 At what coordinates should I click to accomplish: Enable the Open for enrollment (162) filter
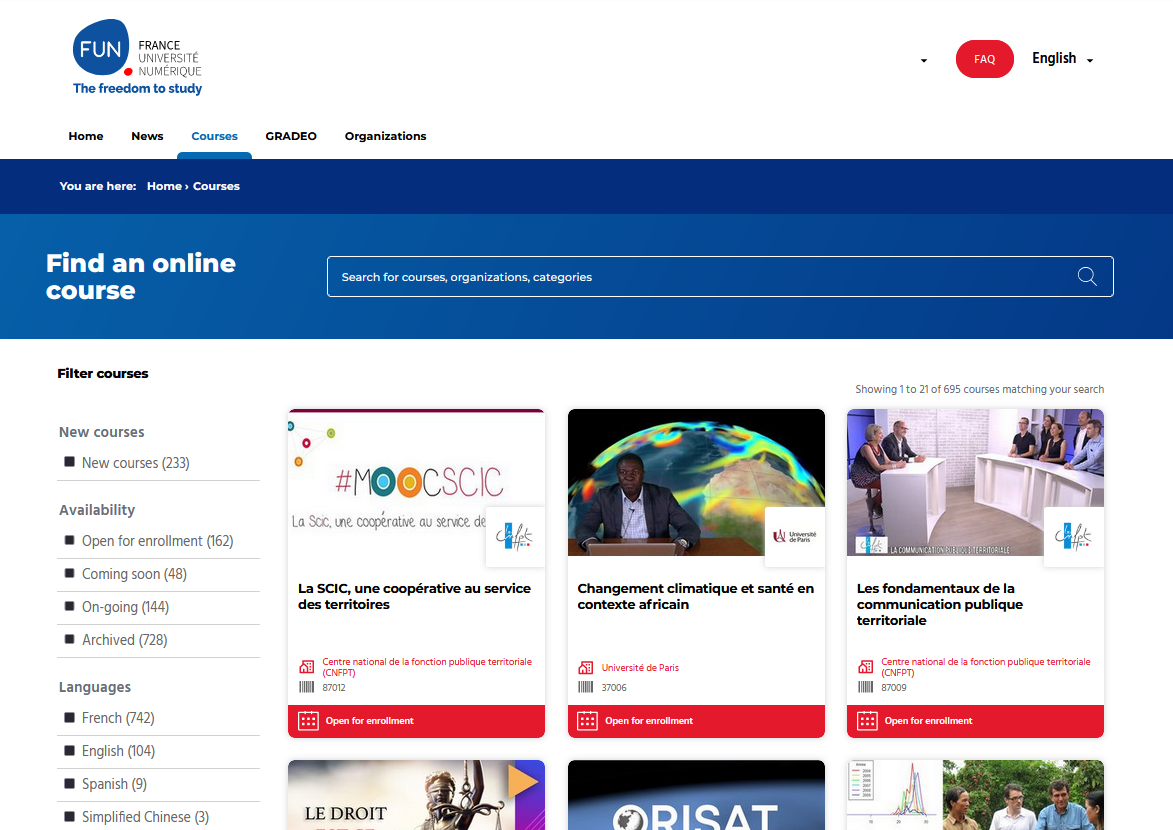point(70,540)
